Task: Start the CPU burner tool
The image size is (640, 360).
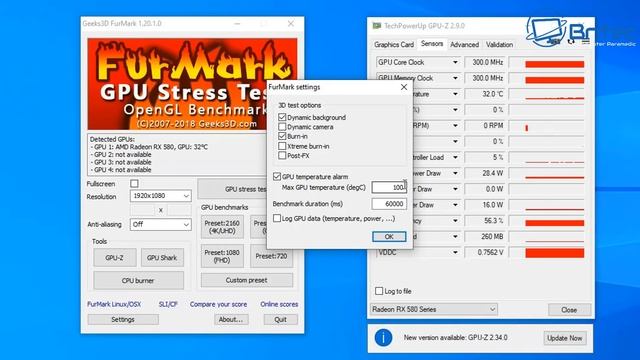Action: (138, 281)
